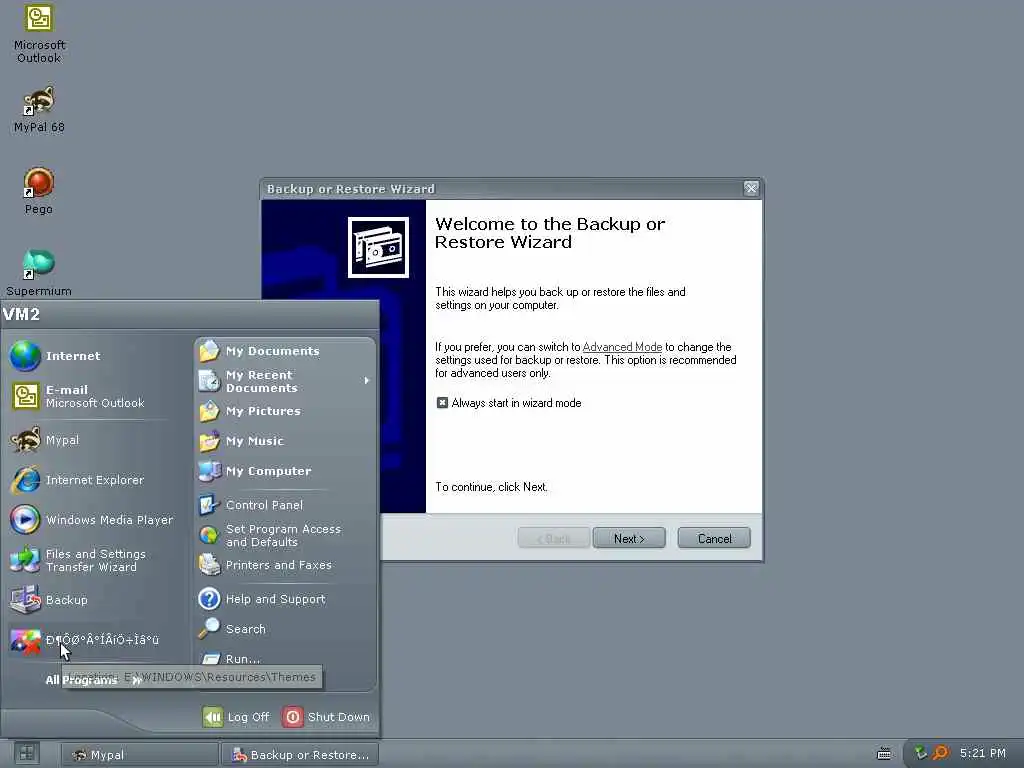
Task: Open My Pictures folder
Action: [x=285, y=411]
